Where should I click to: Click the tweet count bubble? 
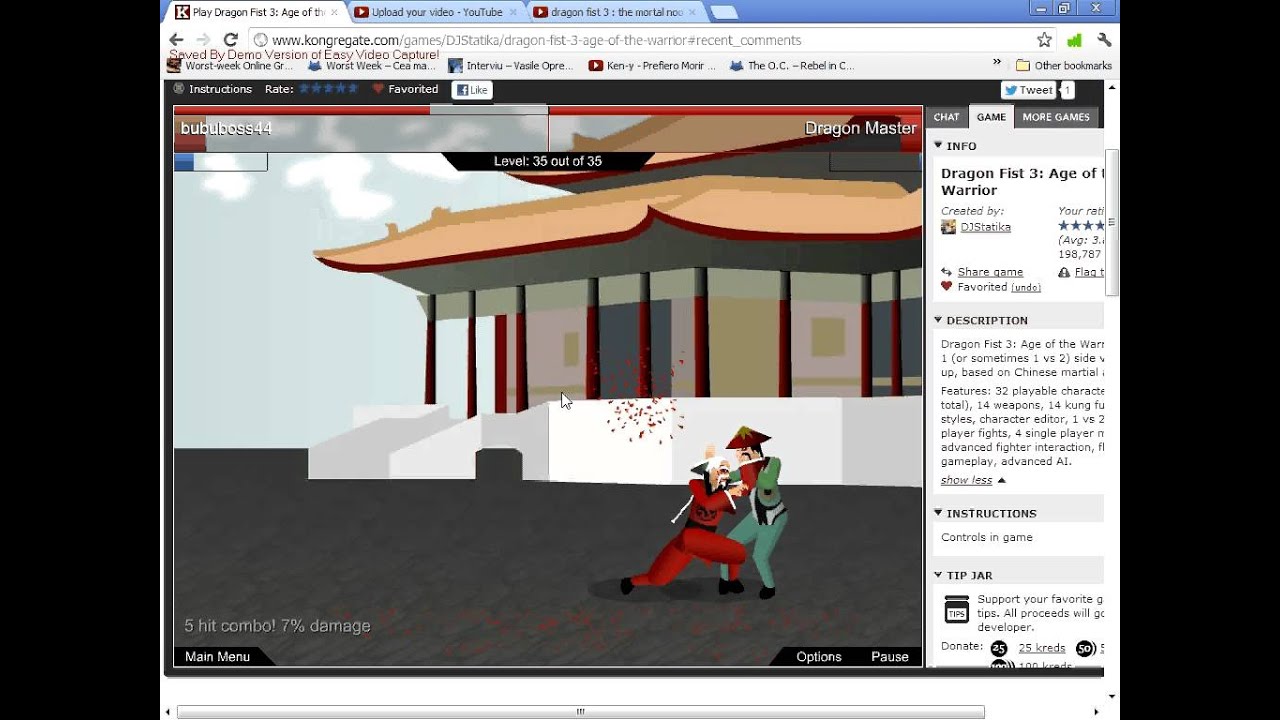pyautogui.click(x=1067, y=90)
